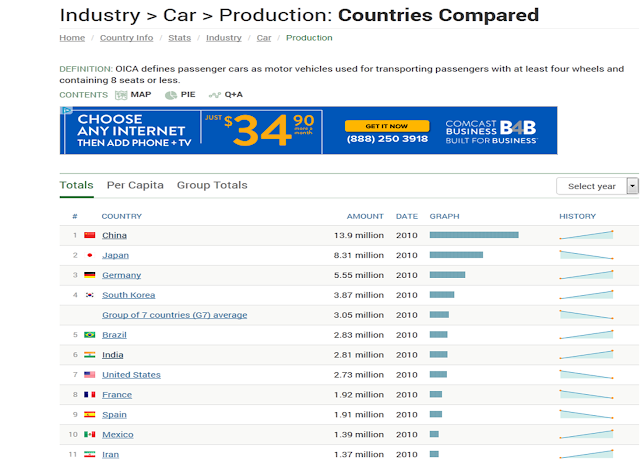
Task: Click China's production bar graph
Action: pyautogui.click(x=474, y=235)
